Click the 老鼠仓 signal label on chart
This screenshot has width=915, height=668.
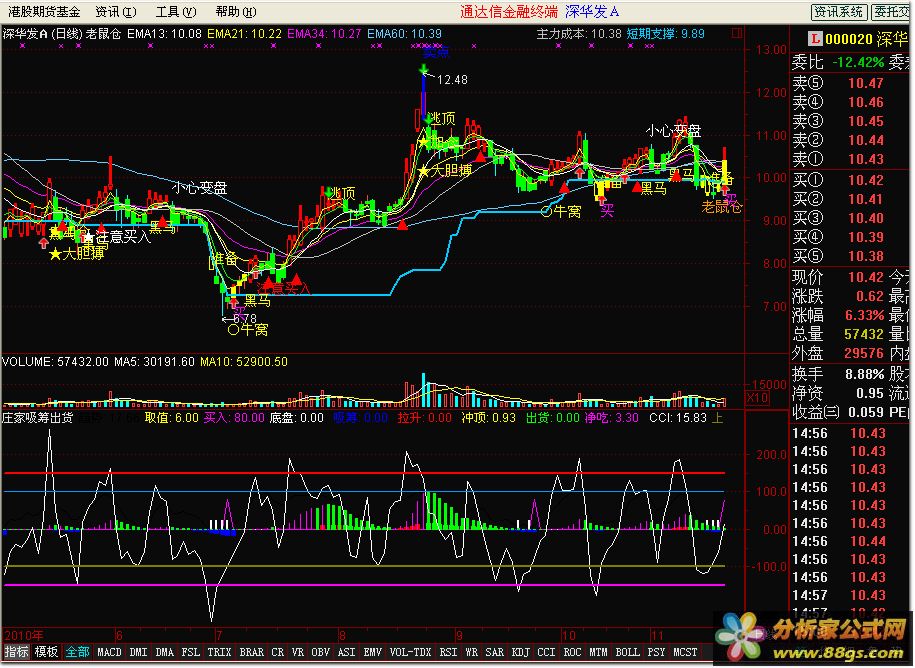tap(721, 207)
